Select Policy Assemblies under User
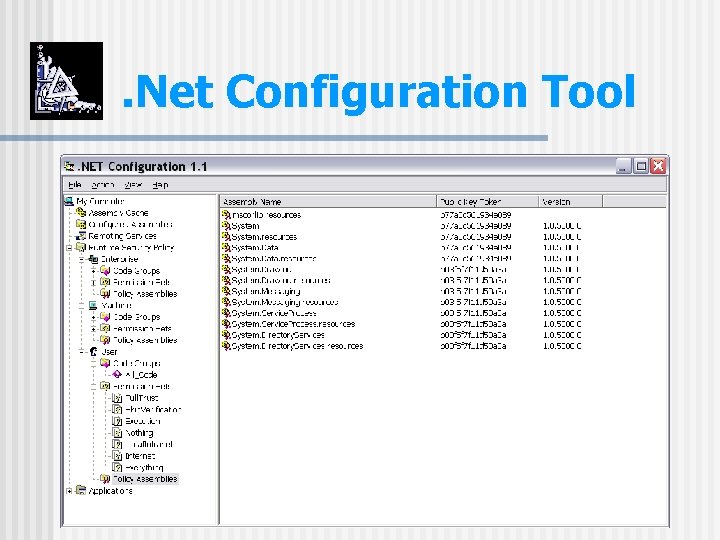The height and width of the screenshot is (540, 720). click(x=145, y=479)
